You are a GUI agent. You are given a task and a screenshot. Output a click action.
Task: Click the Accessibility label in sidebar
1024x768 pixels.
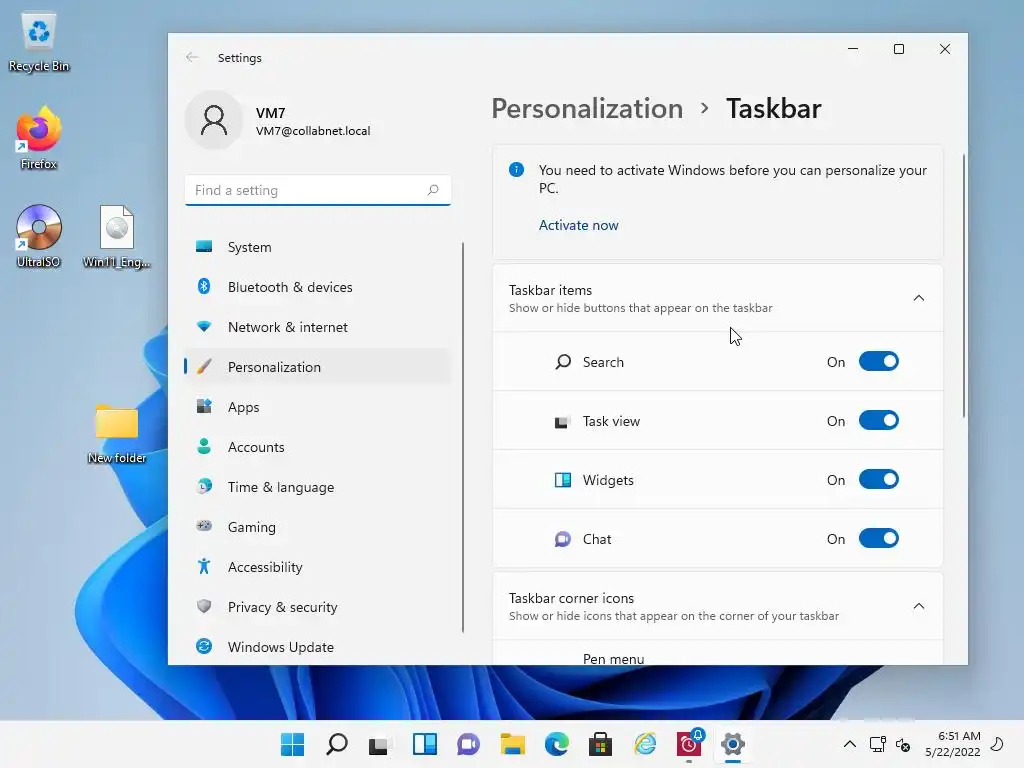(265, 567)
